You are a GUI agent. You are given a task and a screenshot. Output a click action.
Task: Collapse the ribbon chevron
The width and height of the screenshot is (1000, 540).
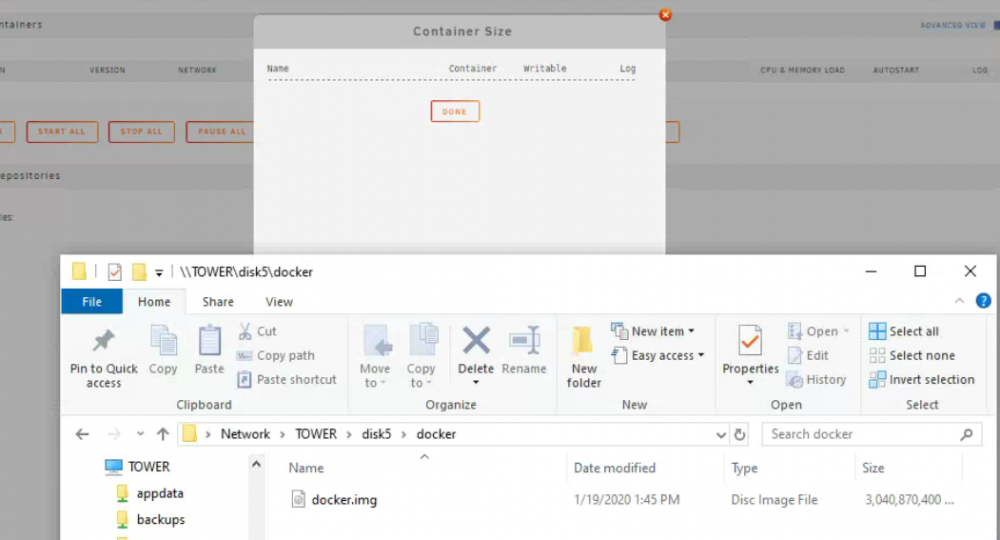pos(959,301)
